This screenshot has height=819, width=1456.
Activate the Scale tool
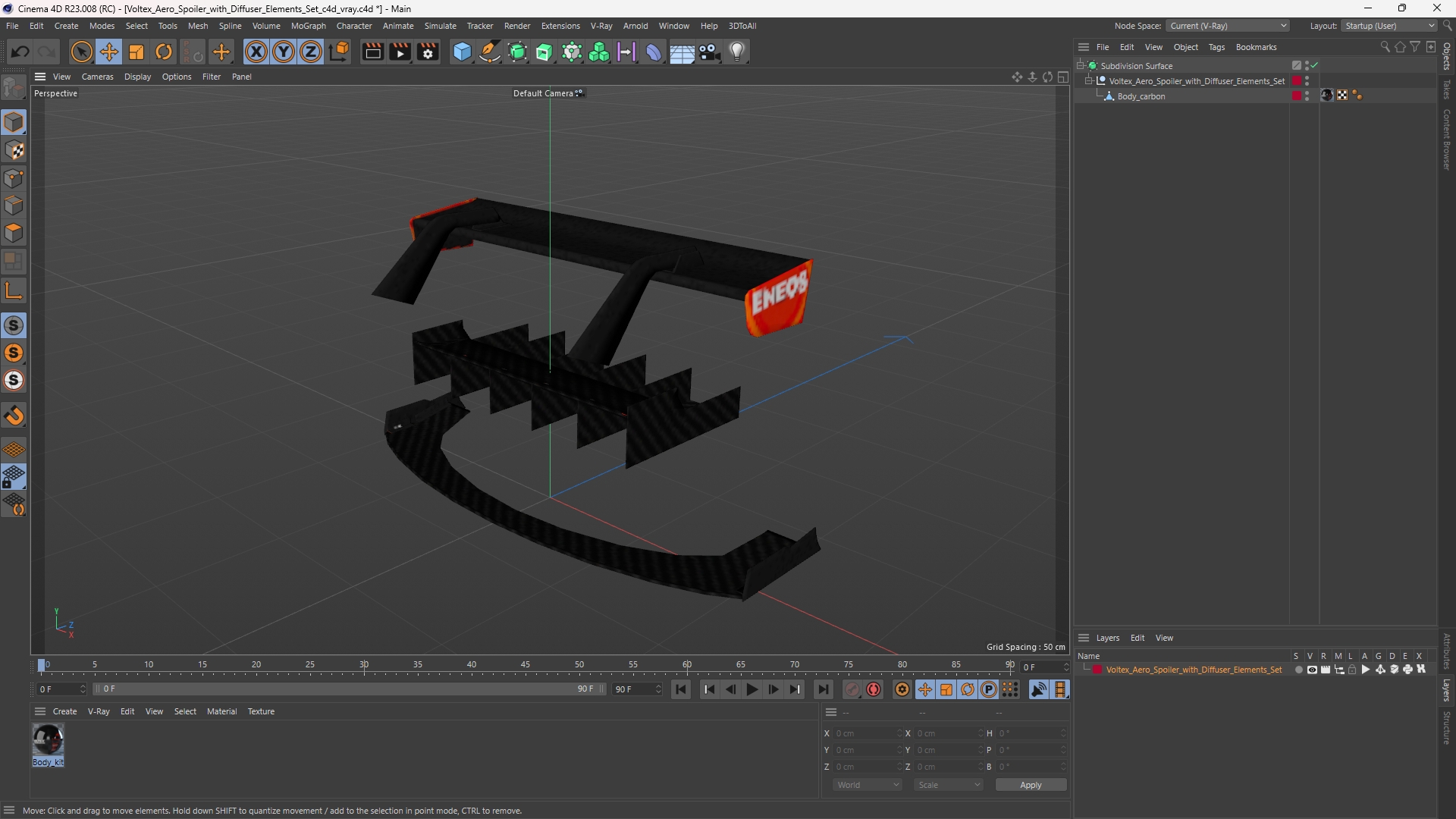136,52
